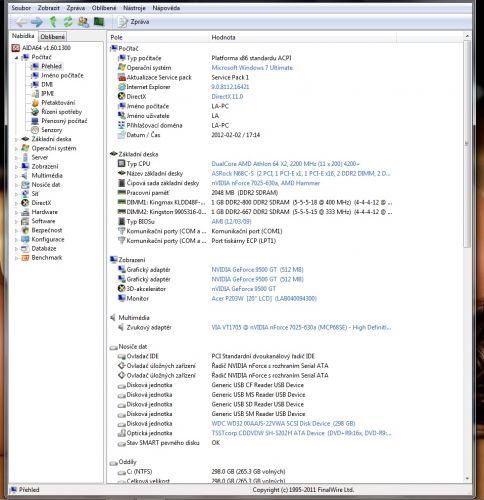This screenshot has width=484, height=500.
Task: Open the Zpráva menu
Action: click(x=76, y=8)
